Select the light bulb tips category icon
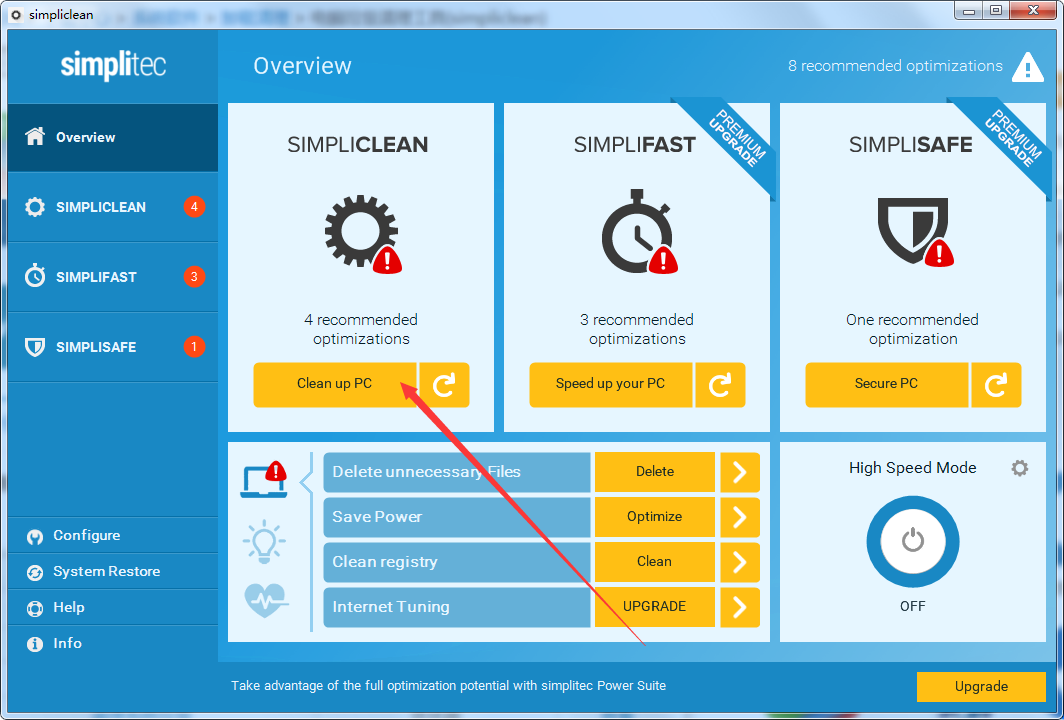The height and width of the screenshot is (720, 1064). click(264, 541)
